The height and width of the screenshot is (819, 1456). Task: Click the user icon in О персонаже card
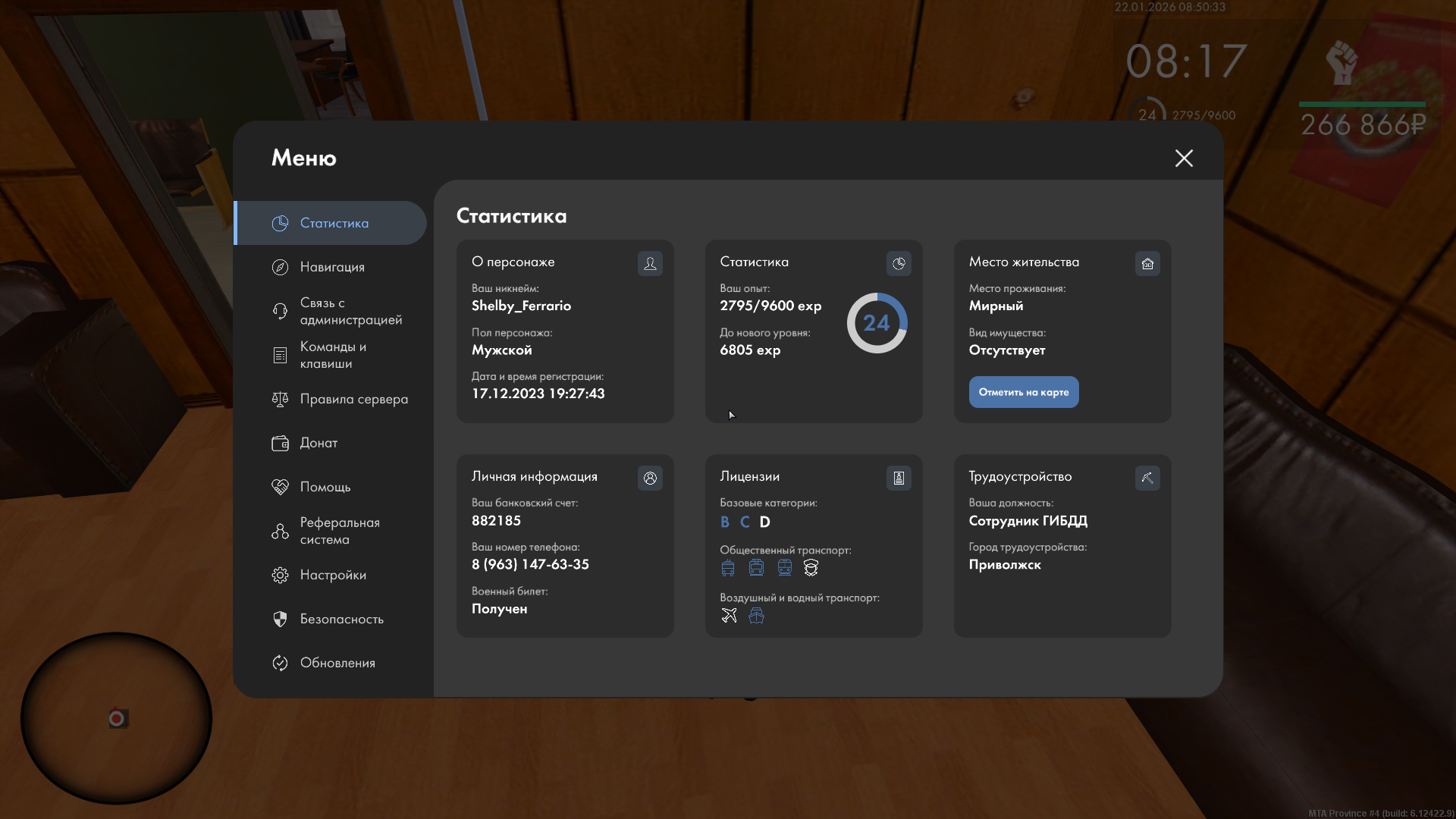click(x=650, y=263)
